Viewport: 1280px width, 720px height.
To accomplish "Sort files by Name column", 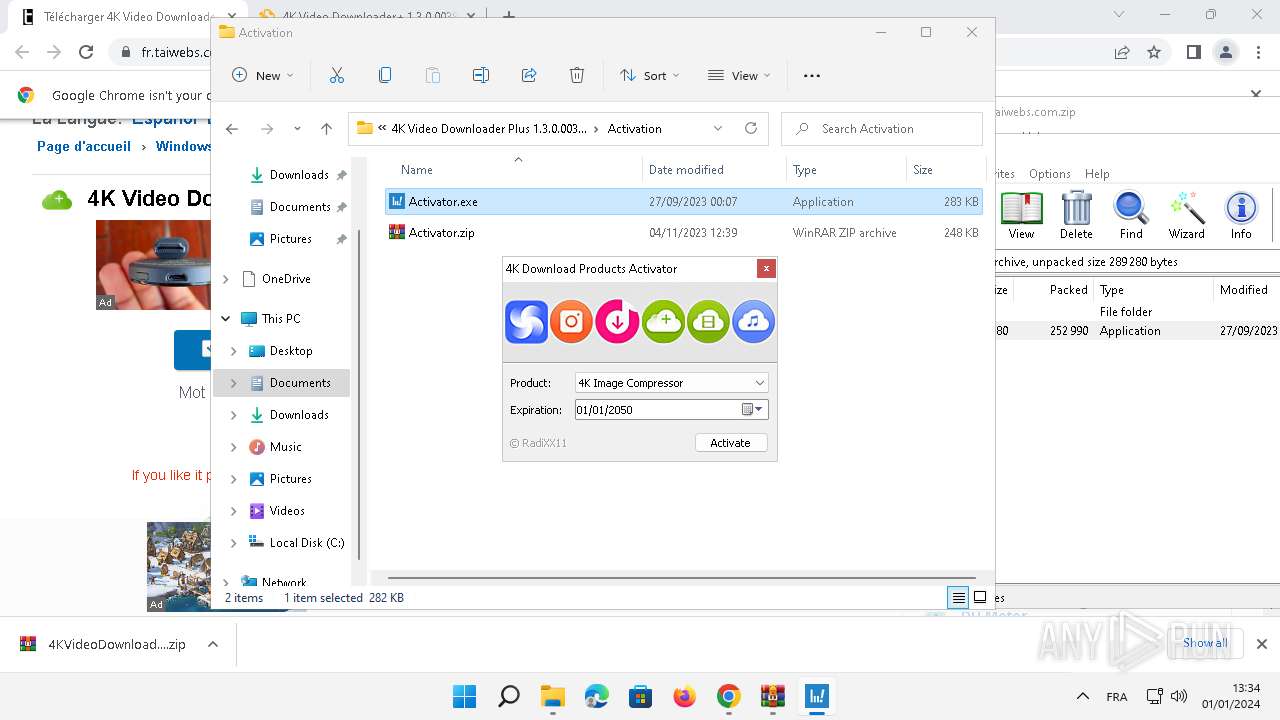I will click(x=417, y=170).
